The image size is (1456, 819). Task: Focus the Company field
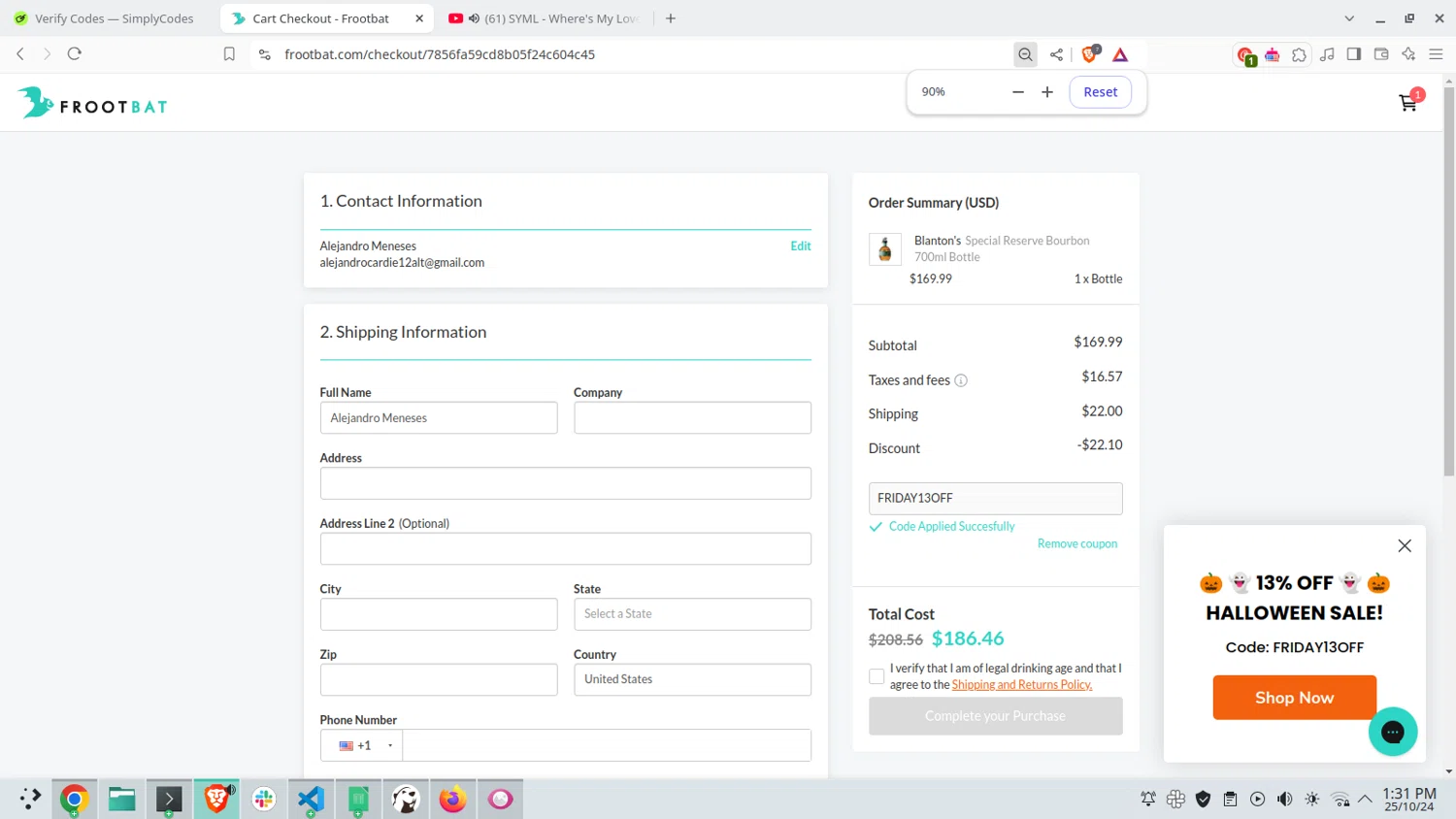[692, 418]
